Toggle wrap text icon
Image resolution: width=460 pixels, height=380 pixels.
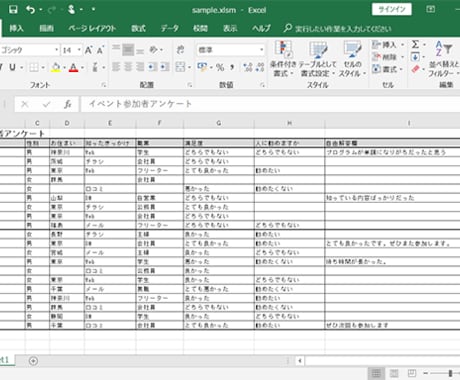point(180,50)
